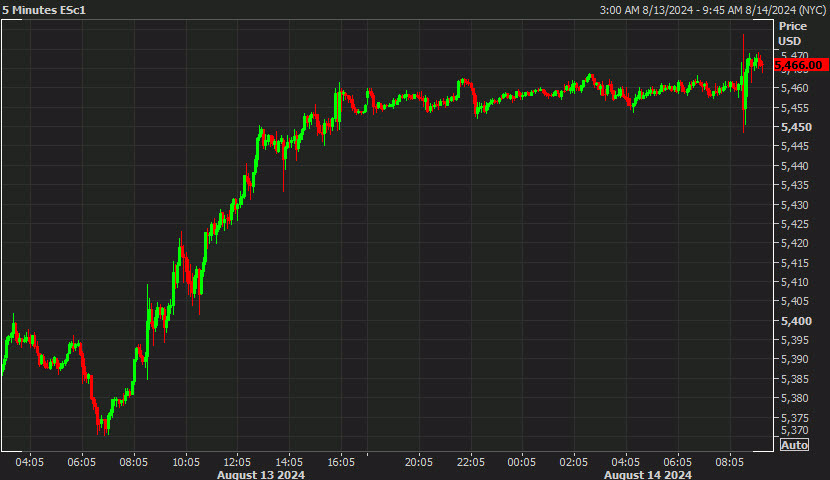Click the 5,450 price axis value
The height and width of the screenshot is (480, 830).
tap(796, 127)
